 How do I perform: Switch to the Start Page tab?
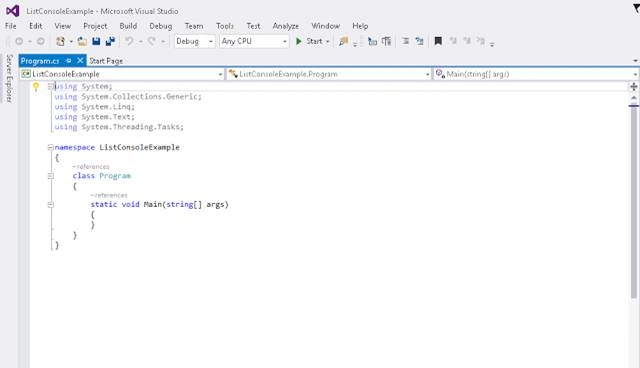(106, 61)
